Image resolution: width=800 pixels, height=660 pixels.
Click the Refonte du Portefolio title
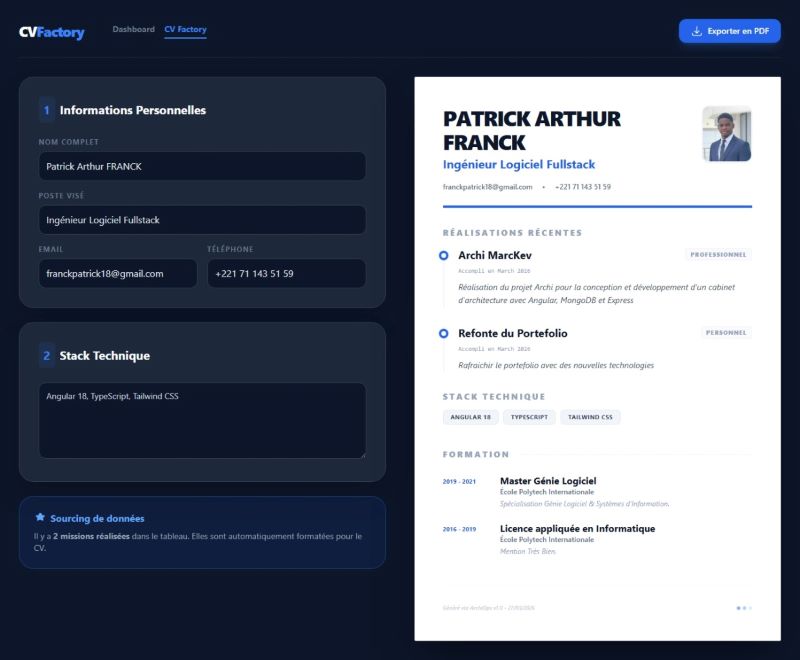(513, 333)
